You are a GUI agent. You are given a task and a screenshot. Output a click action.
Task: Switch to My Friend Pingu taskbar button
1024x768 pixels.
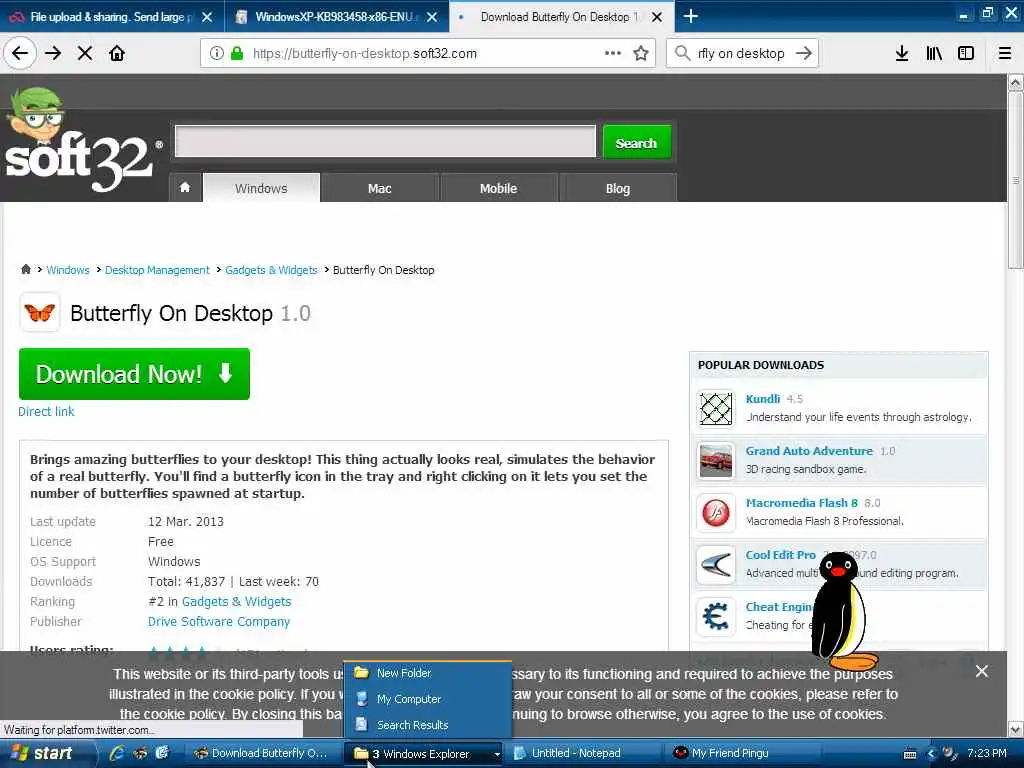pyautogui.click(x=744, y=753)
